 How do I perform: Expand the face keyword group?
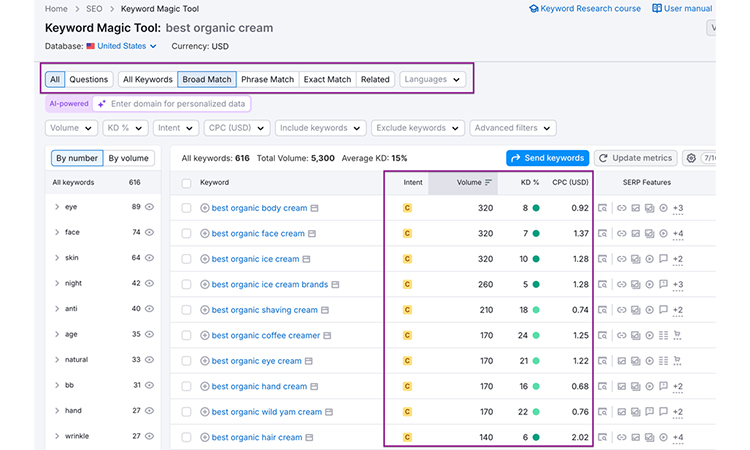57,232
